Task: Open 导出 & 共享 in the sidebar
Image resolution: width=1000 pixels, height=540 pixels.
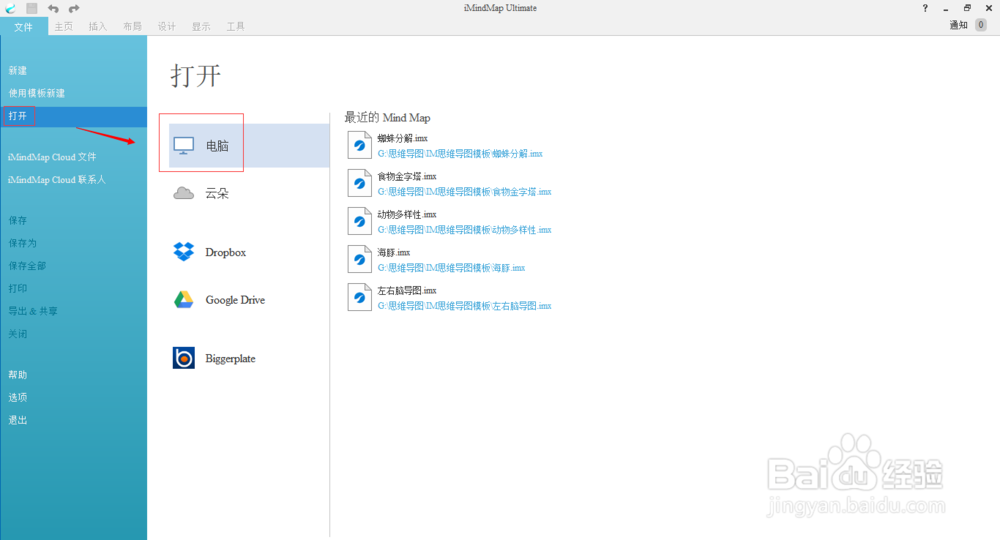Action: coord(33,311)
